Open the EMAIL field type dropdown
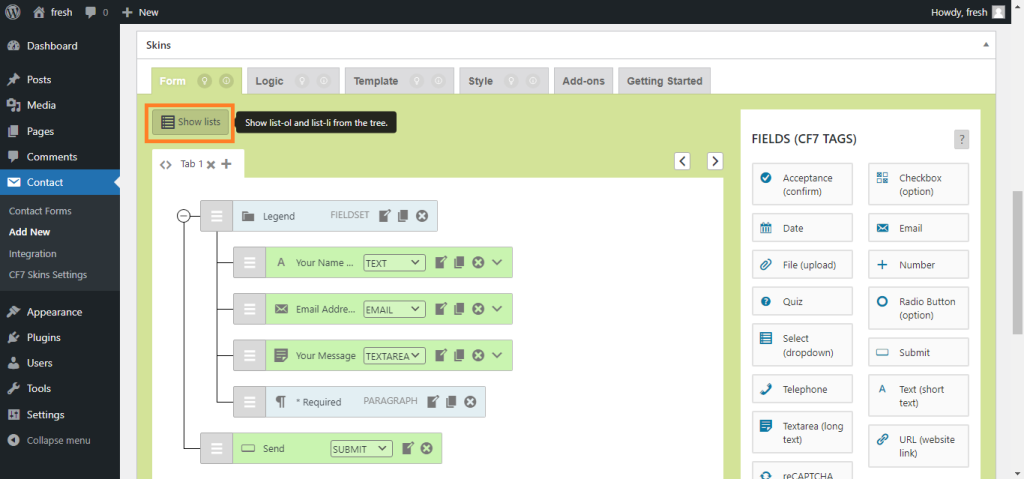The width and height of the screenshot is (1024, 479). [394, 309]
